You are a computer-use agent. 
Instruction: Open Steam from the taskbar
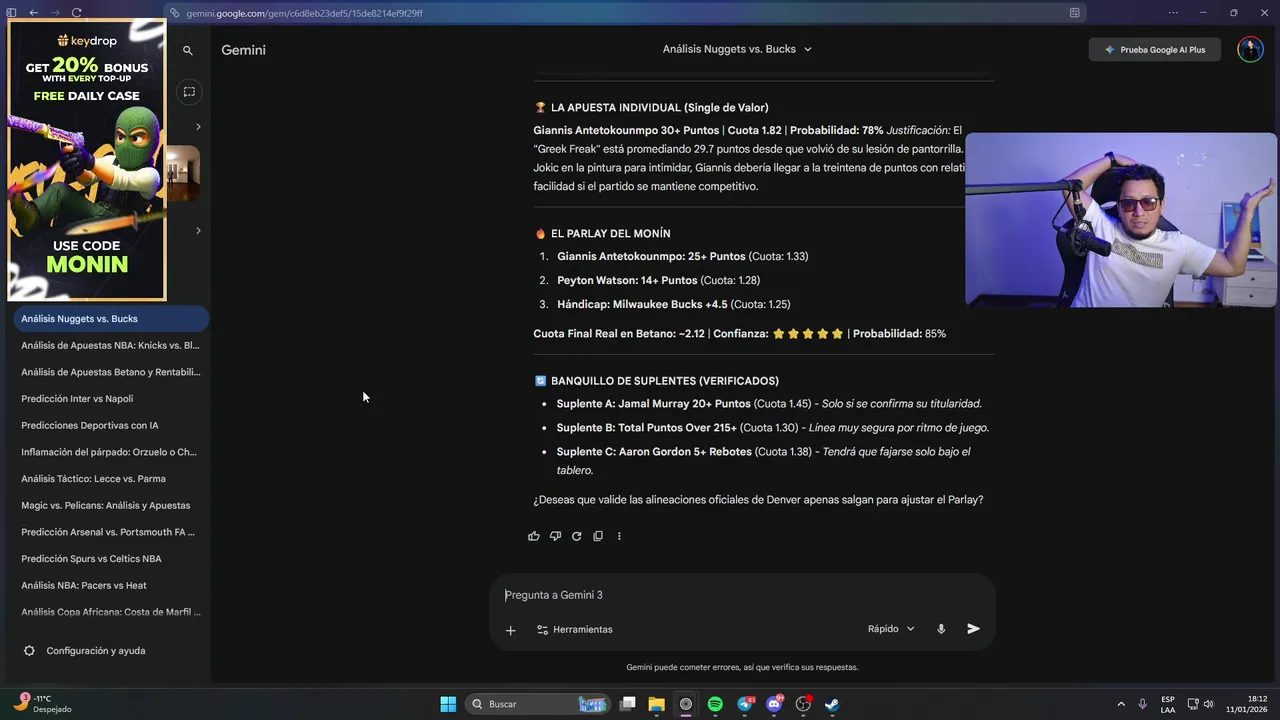click(x=832, y=704)
